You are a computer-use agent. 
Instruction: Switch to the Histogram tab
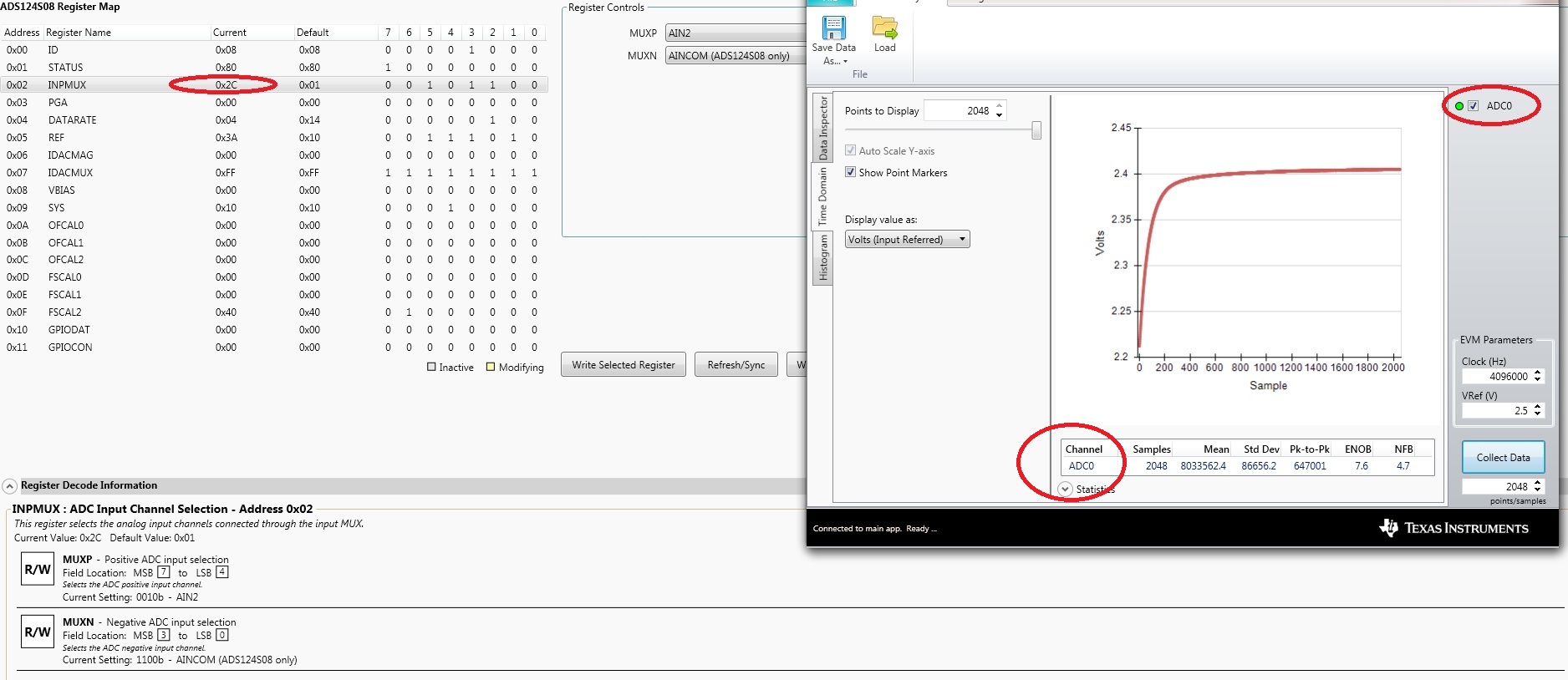tap(822, 257)
